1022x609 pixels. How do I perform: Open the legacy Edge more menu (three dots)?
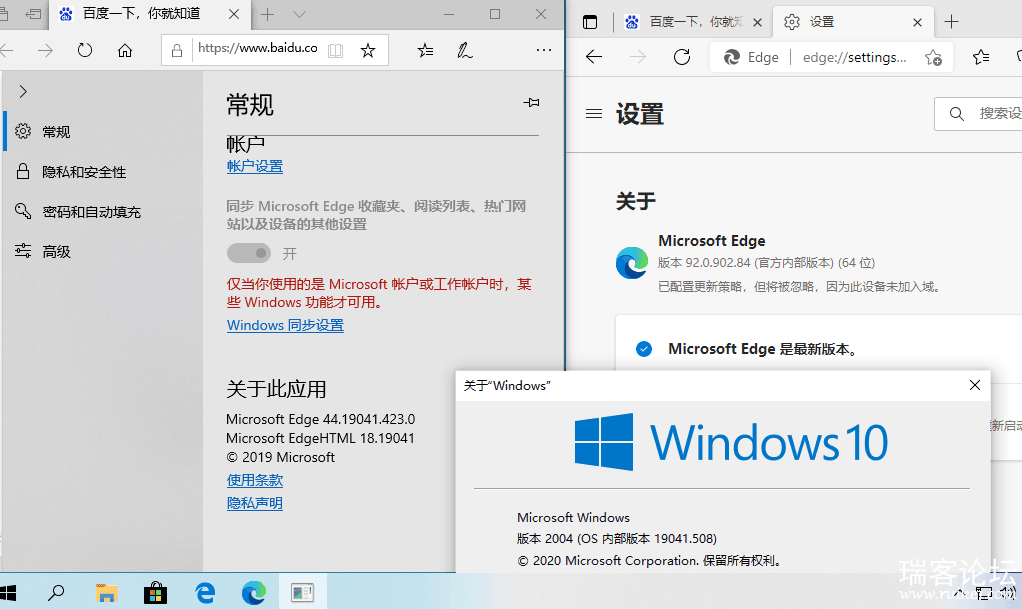pyautogui.click(x=544, y=50)
